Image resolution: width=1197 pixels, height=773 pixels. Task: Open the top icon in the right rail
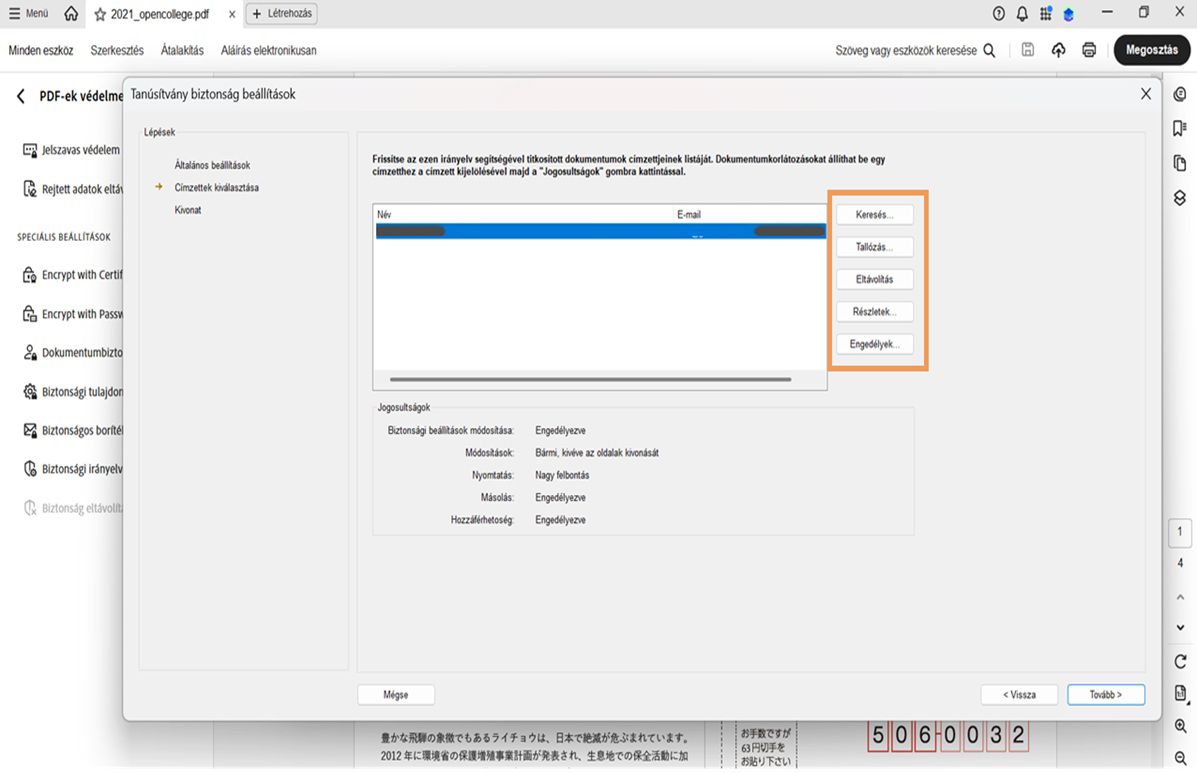pyautogui.click(x=1180, y=95)
